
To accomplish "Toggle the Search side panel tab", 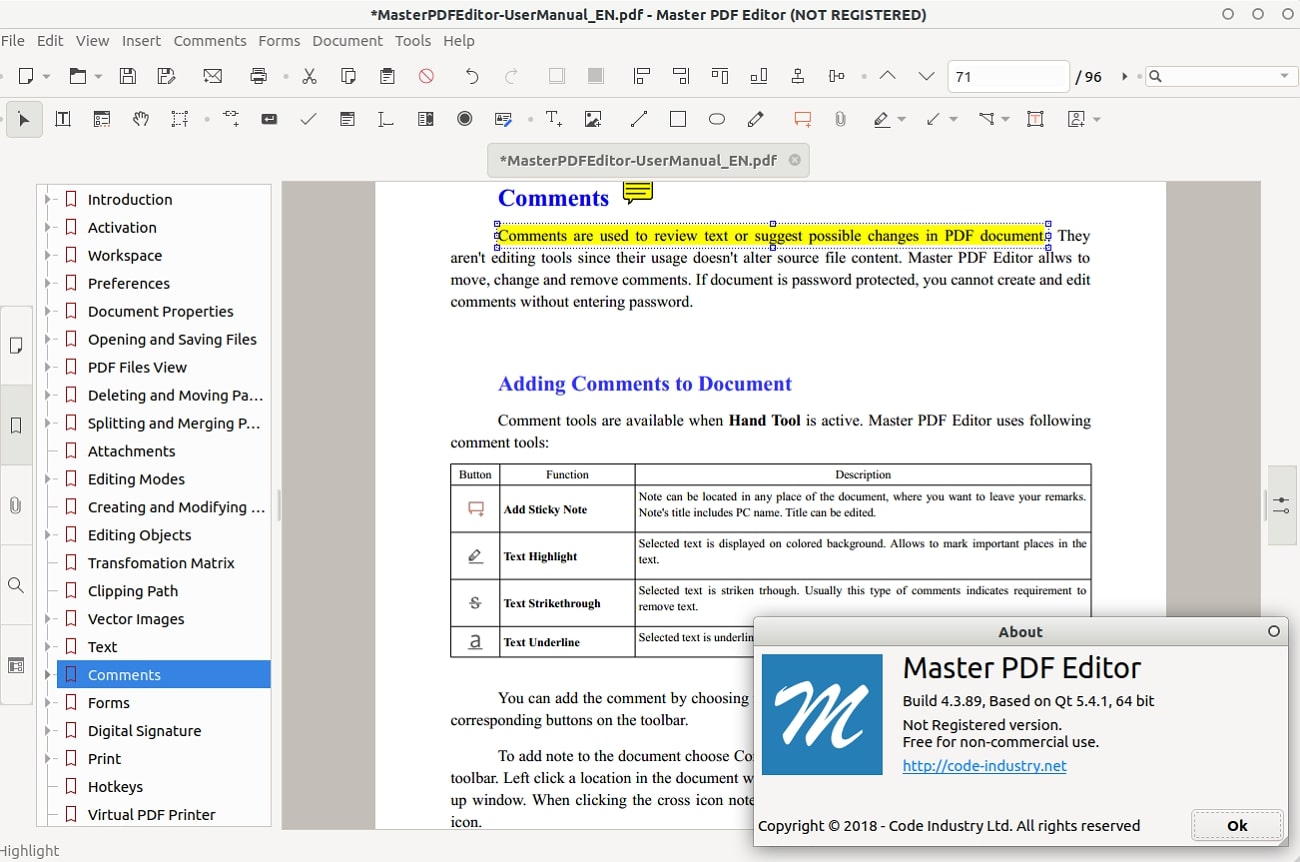I will 16,585.
